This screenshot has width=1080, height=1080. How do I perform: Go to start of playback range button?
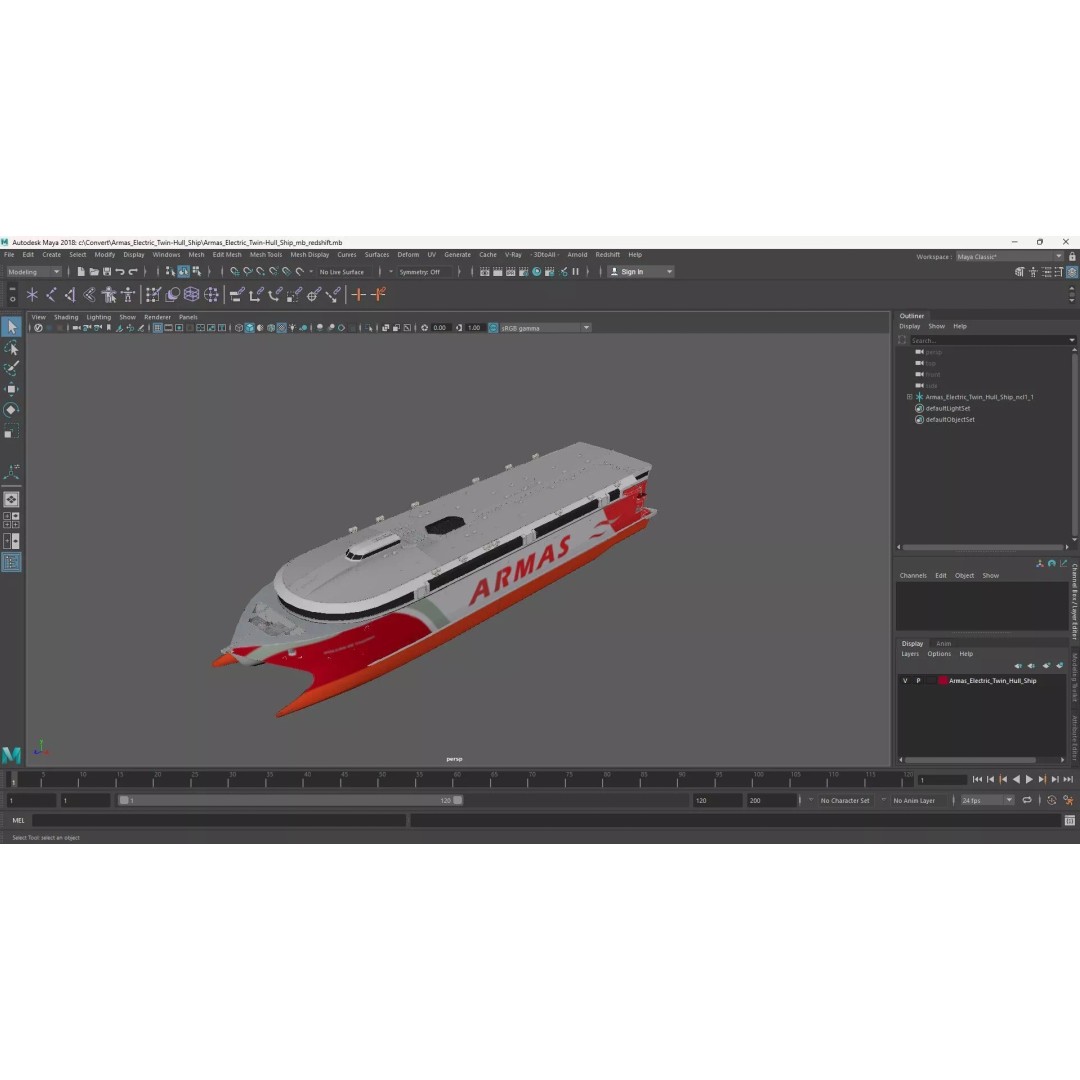tap(977, 780)
